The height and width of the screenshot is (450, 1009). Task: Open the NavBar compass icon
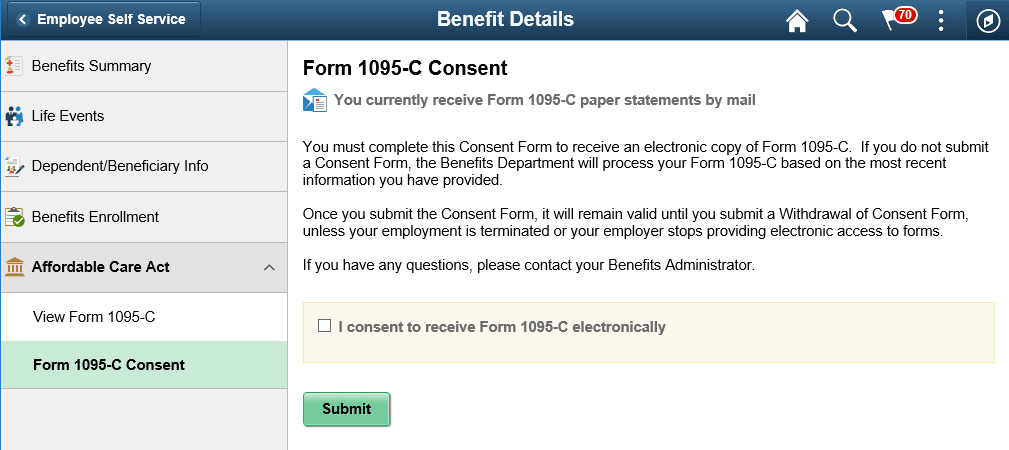point(988,21)
